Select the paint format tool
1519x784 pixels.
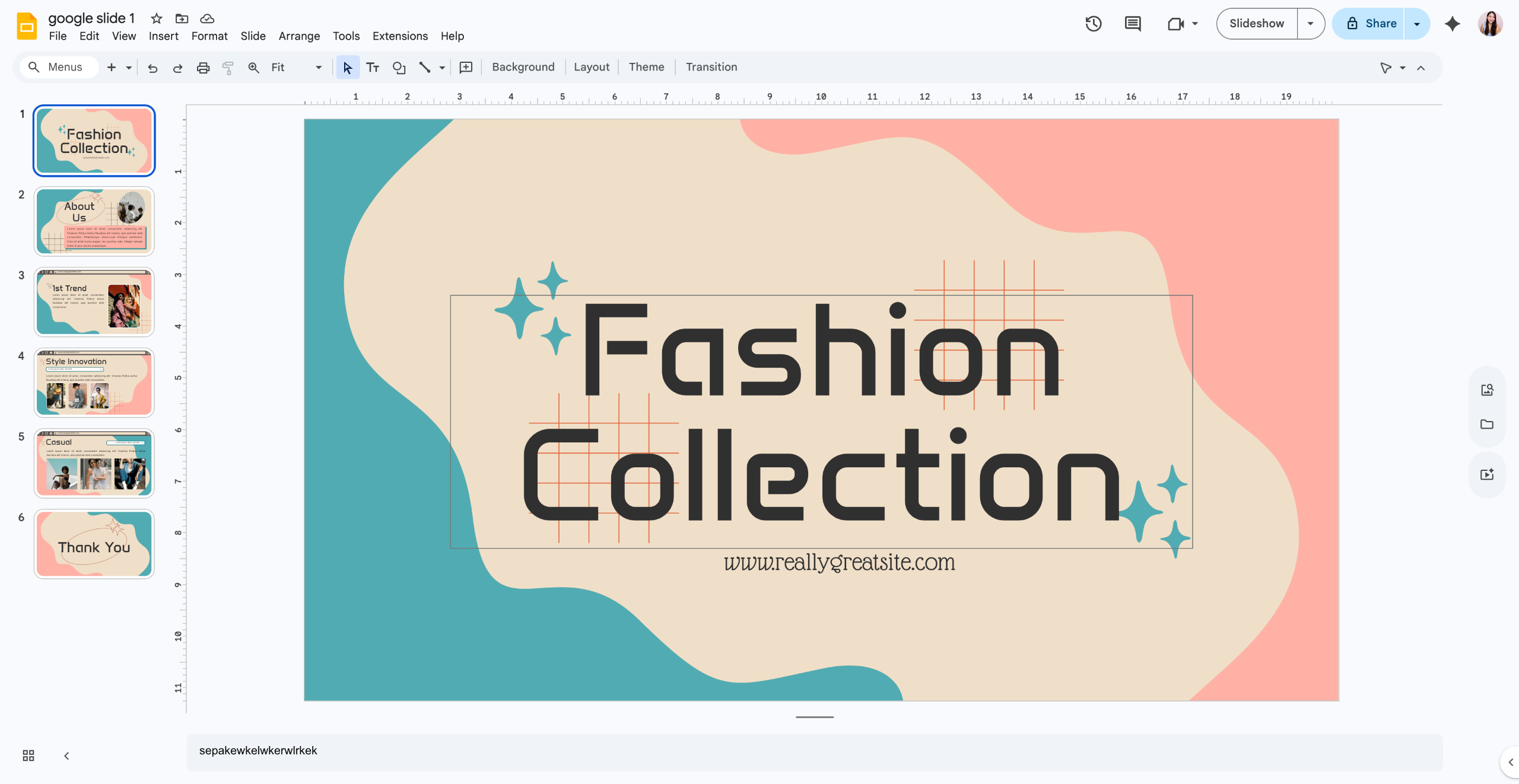click(x=228, y=68)
